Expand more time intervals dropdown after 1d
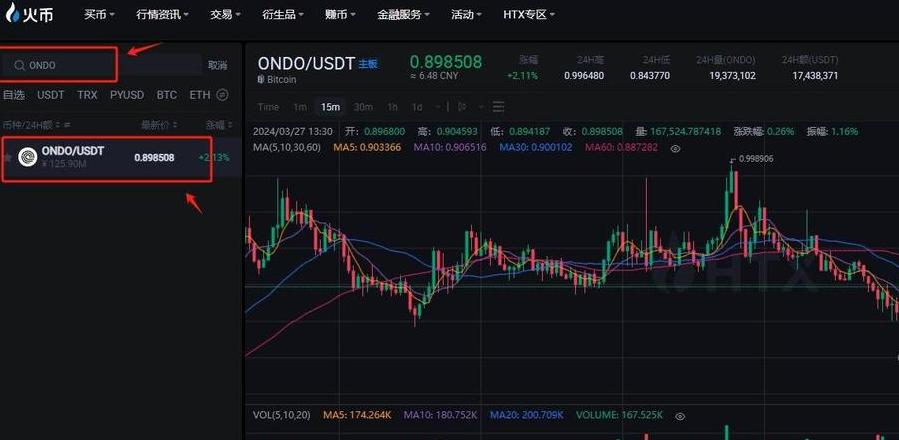The height and width of the screenshot is (440, 899). tap(439, 107)
